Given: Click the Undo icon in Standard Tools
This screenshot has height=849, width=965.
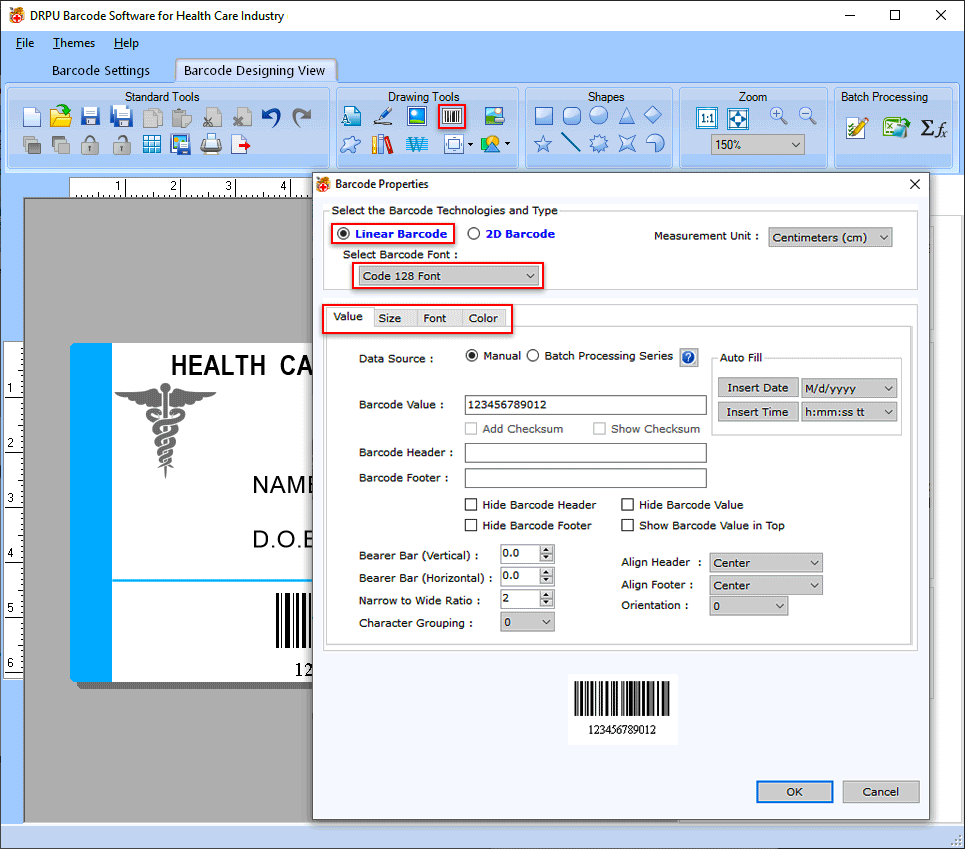Looking at the screenshot, I should coord(270,117).
